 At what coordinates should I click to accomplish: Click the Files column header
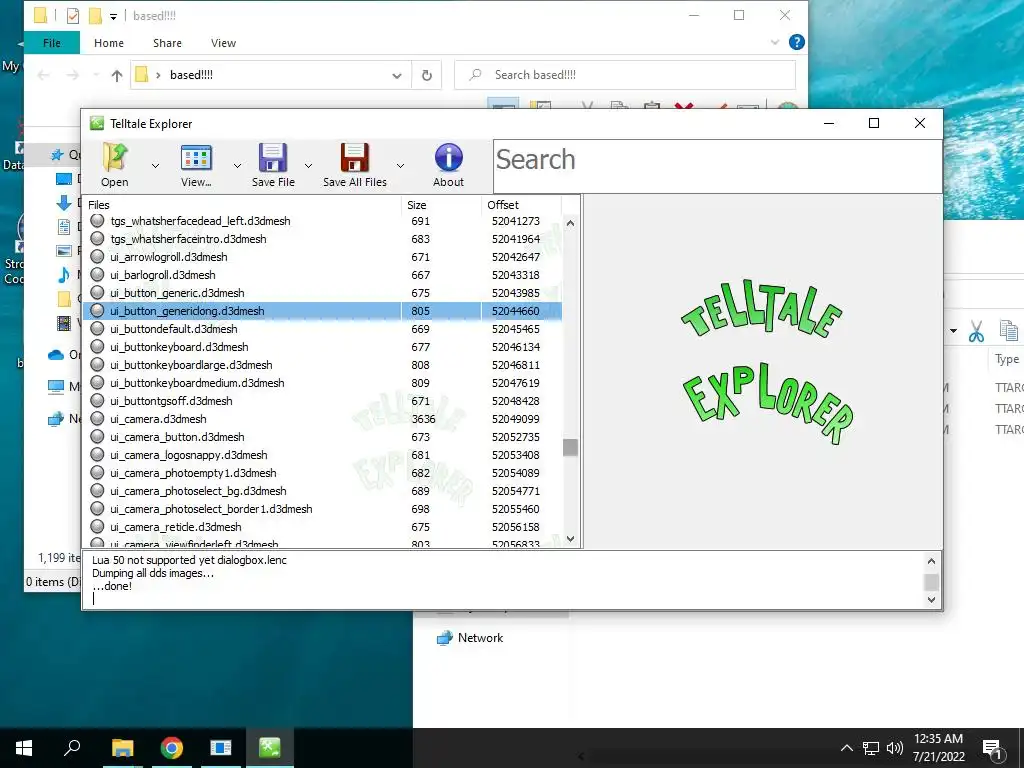[x=242, y=204]
